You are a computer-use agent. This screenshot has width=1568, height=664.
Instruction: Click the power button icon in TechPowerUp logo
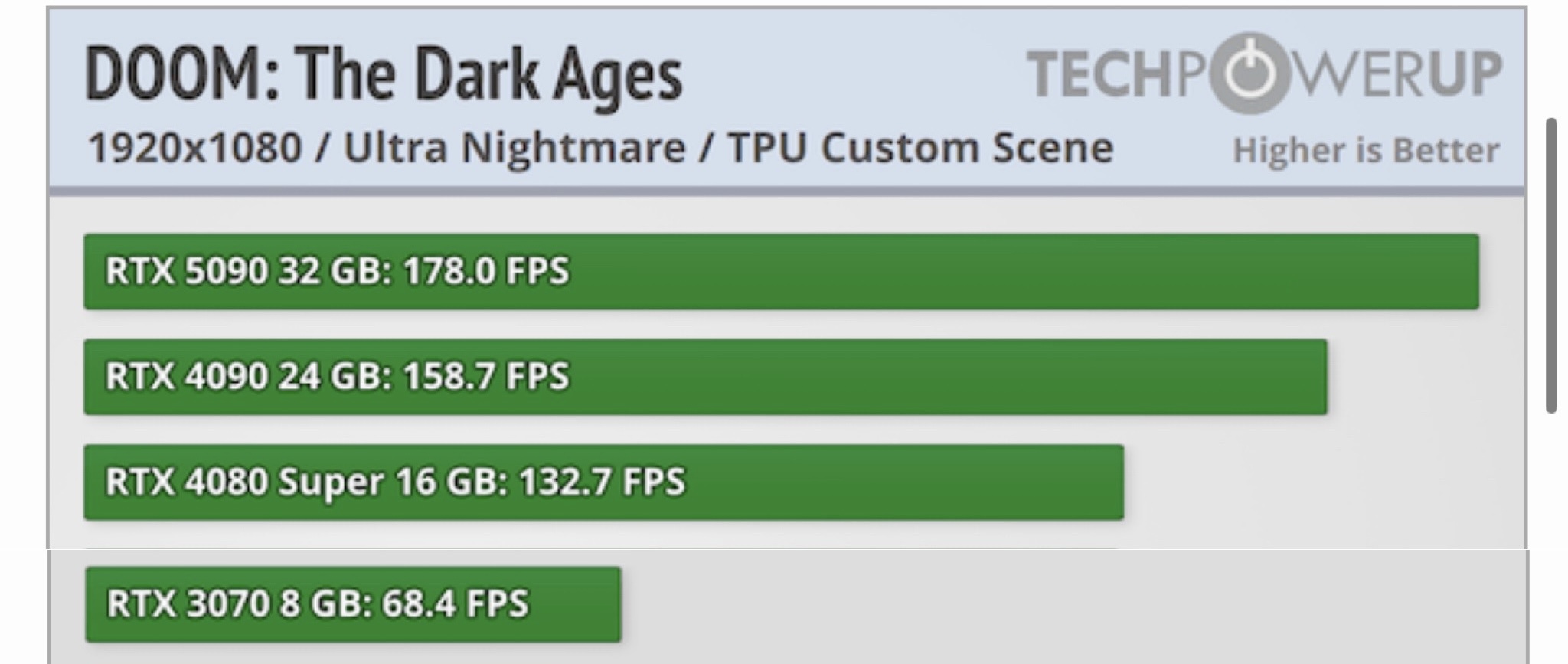coord(1250,73)
